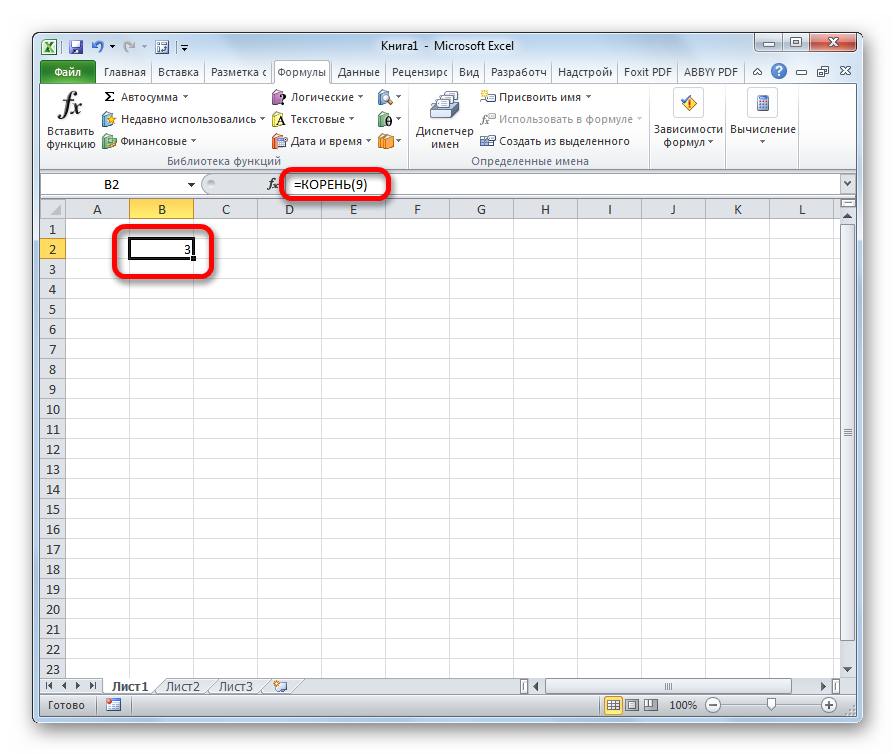Switch to the Данные ribbon tab

coord(358,72)
